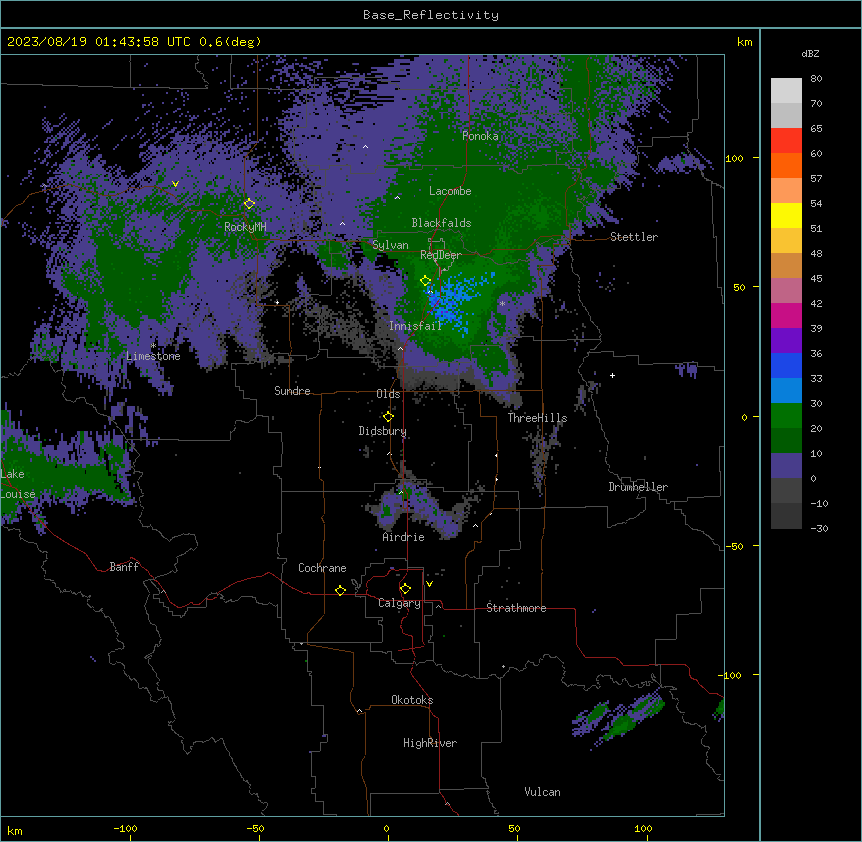Click the blue high-reflectivity core near Innisfail

point(455,304)
